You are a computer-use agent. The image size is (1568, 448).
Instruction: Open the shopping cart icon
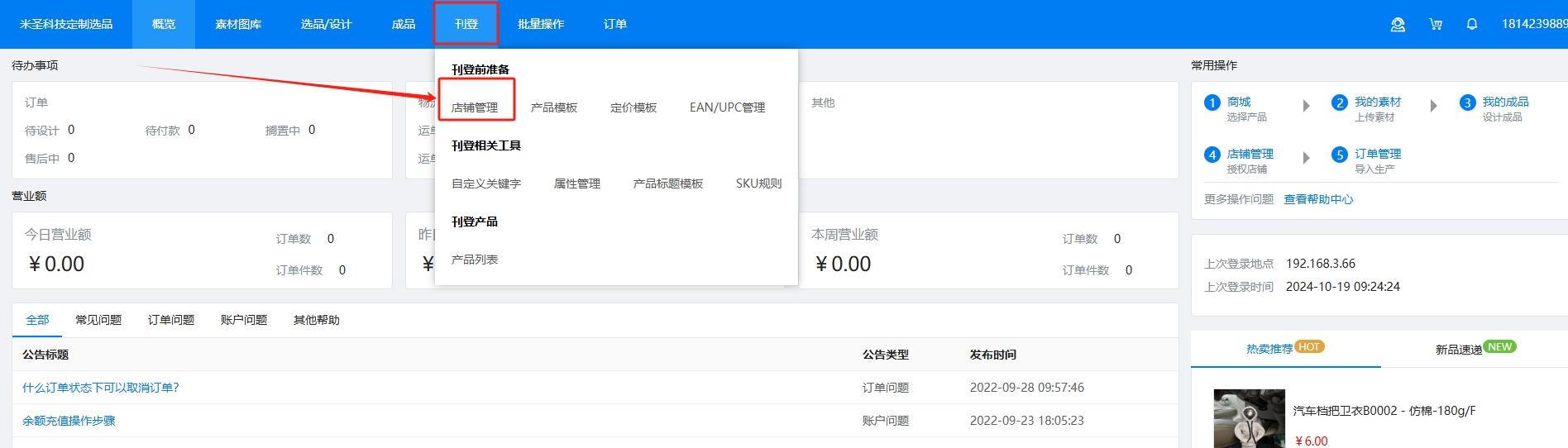[x=1436, y=25]
